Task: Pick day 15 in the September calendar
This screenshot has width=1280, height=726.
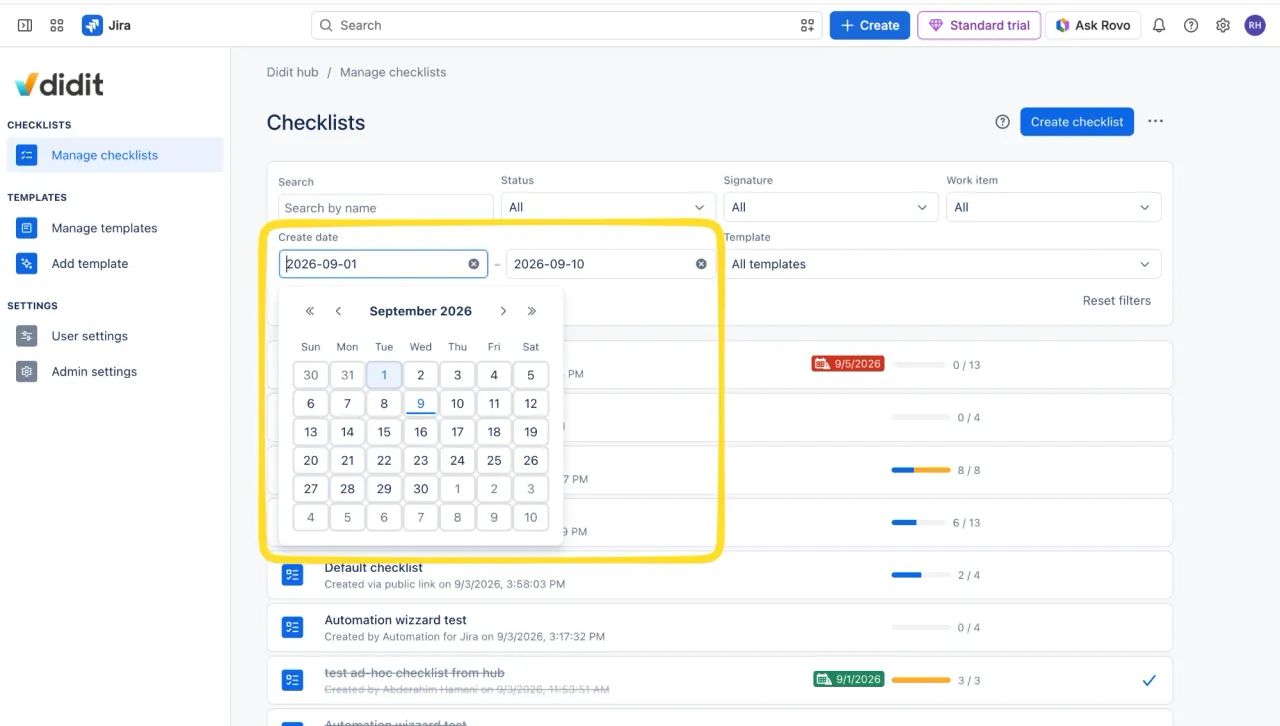Action: pyautogui.click(x=384, y=432)
